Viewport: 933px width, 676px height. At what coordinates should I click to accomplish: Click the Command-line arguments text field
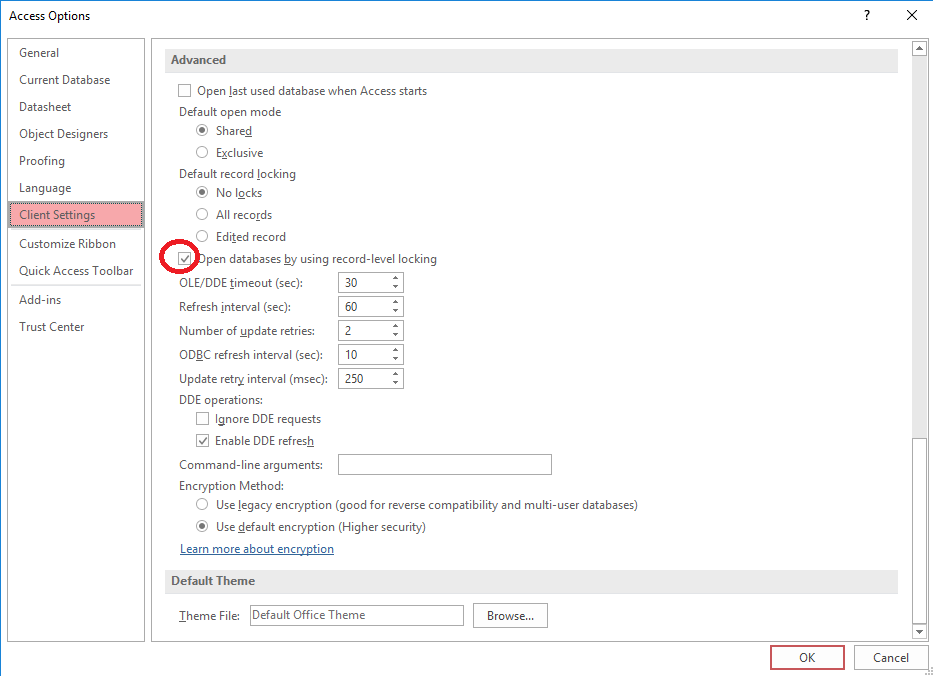pyautogui.click(x=444, y=465)
